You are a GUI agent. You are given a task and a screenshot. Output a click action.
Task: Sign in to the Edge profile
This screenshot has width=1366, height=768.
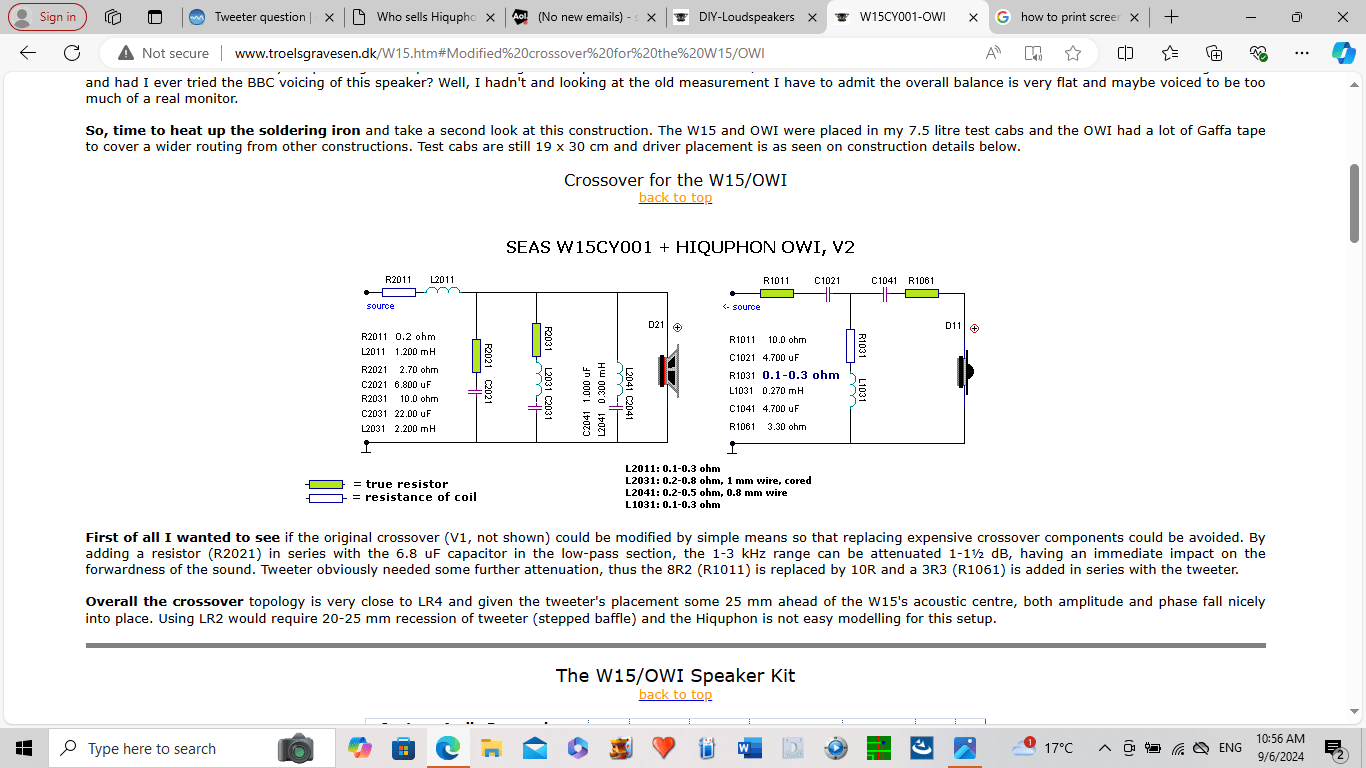[x=47, y=17]
